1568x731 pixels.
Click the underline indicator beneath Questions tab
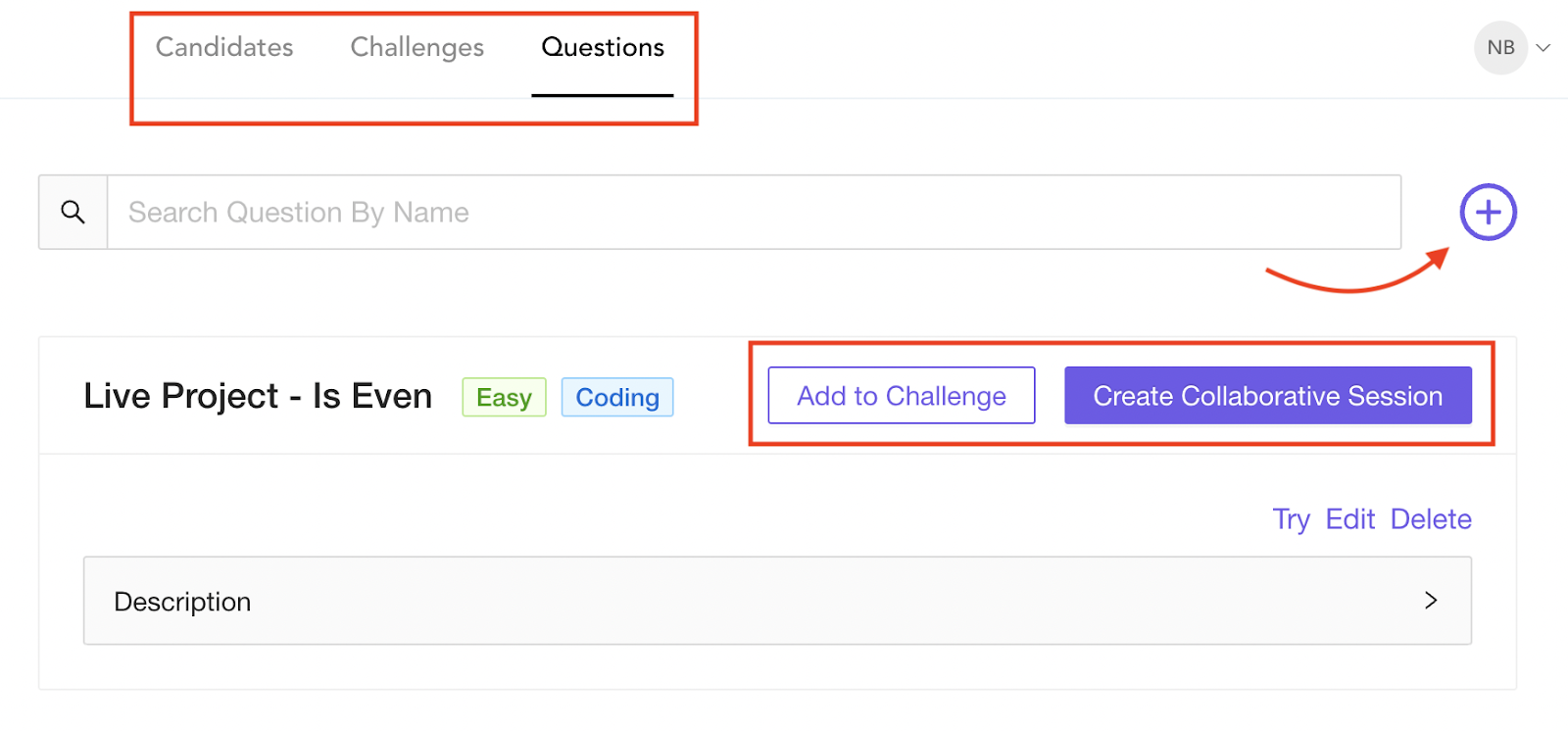603,95
